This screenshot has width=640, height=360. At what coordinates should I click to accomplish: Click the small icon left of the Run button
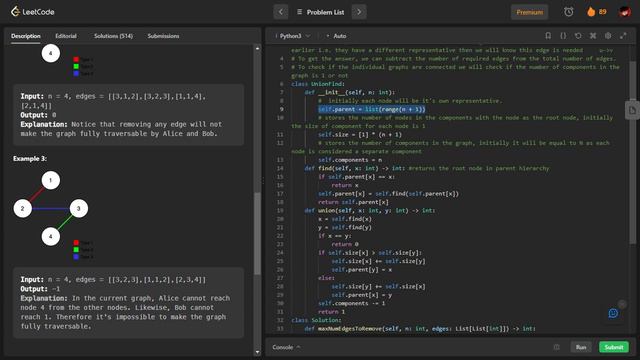pyautogui.click(x=556, y=347)
